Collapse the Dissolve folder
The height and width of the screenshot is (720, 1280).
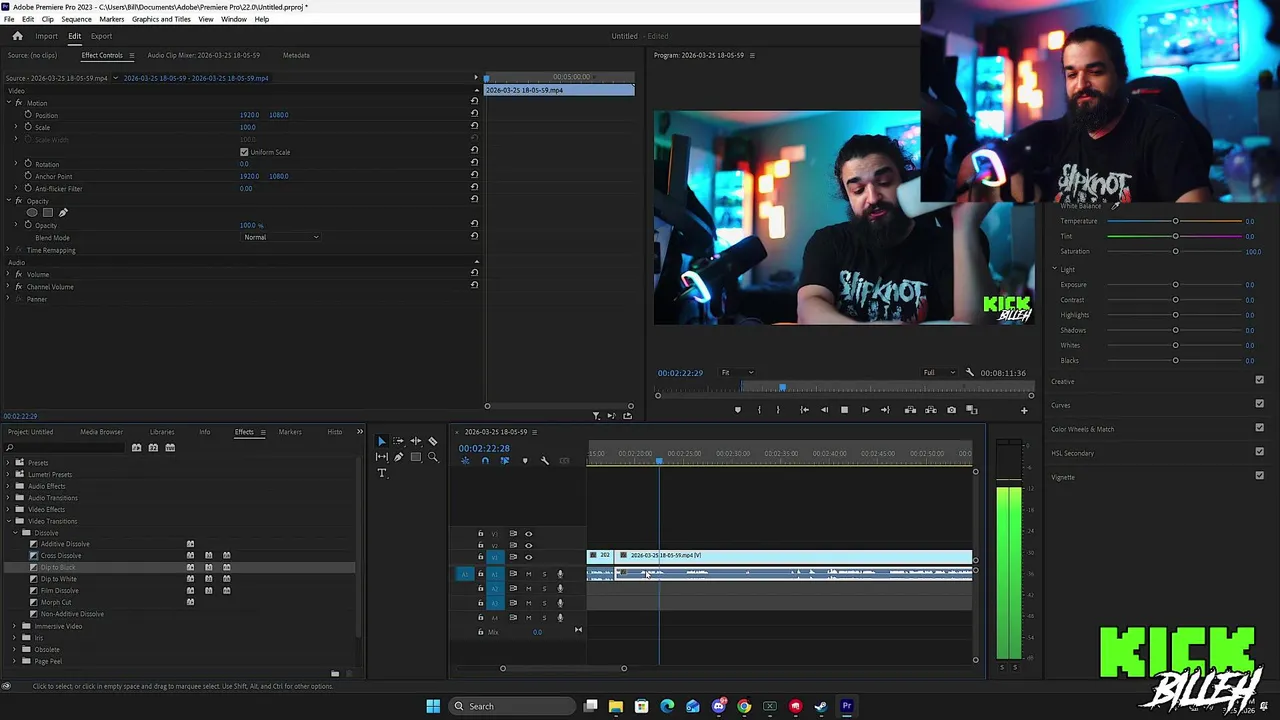pyautogui.click(x=17, y=533)
